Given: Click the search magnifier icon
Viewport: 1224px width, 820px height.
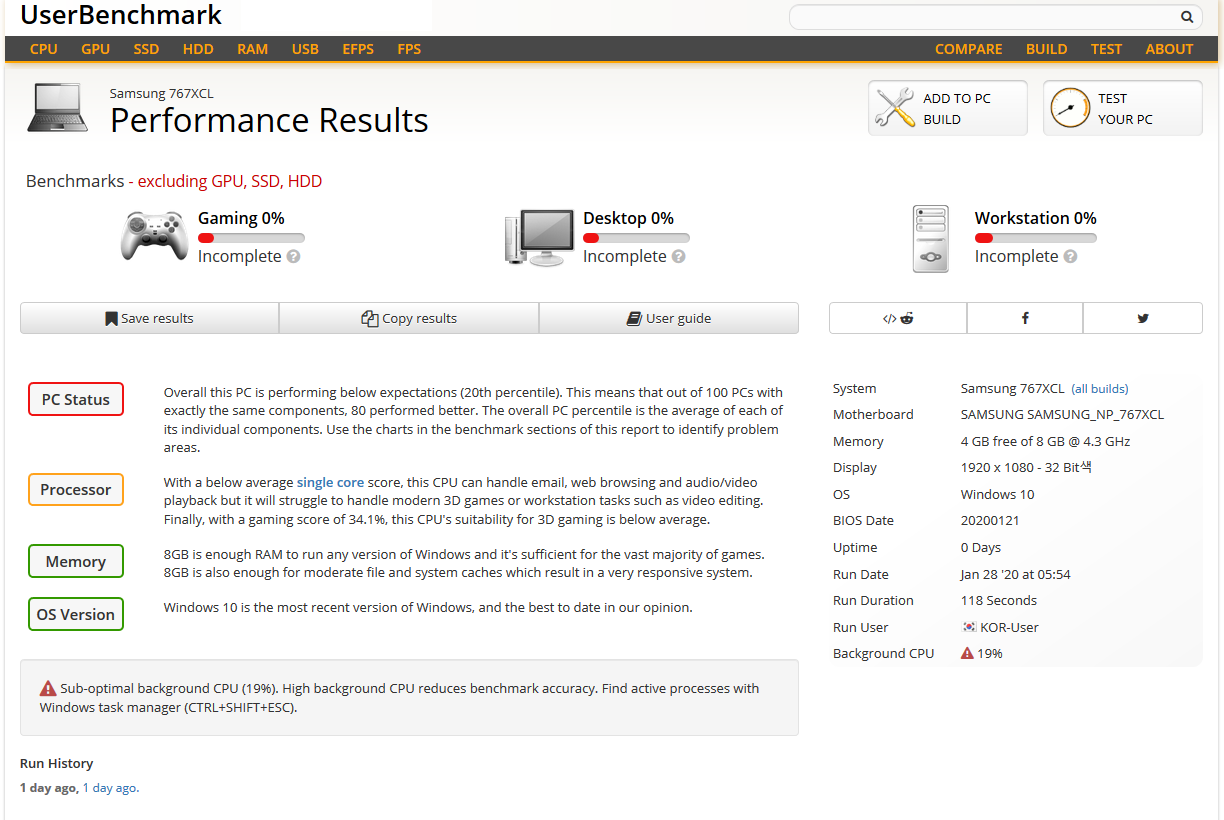Looking at the screenshot, I should click(1187, 17).
